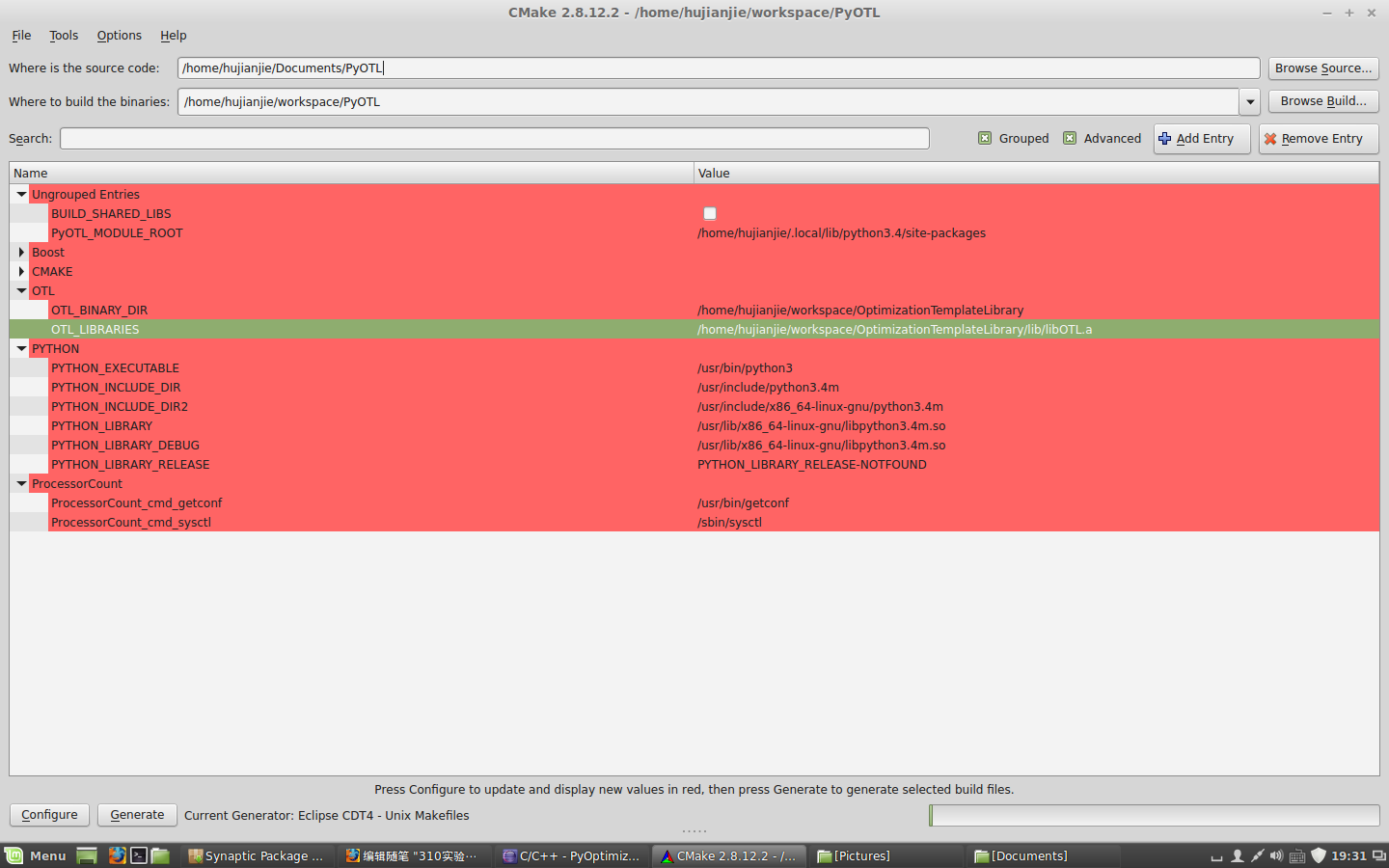The width and height of the screenshot is (1389, 868).
Task: Click the clock showing 19:31
Action: (x=1348, y=855)
